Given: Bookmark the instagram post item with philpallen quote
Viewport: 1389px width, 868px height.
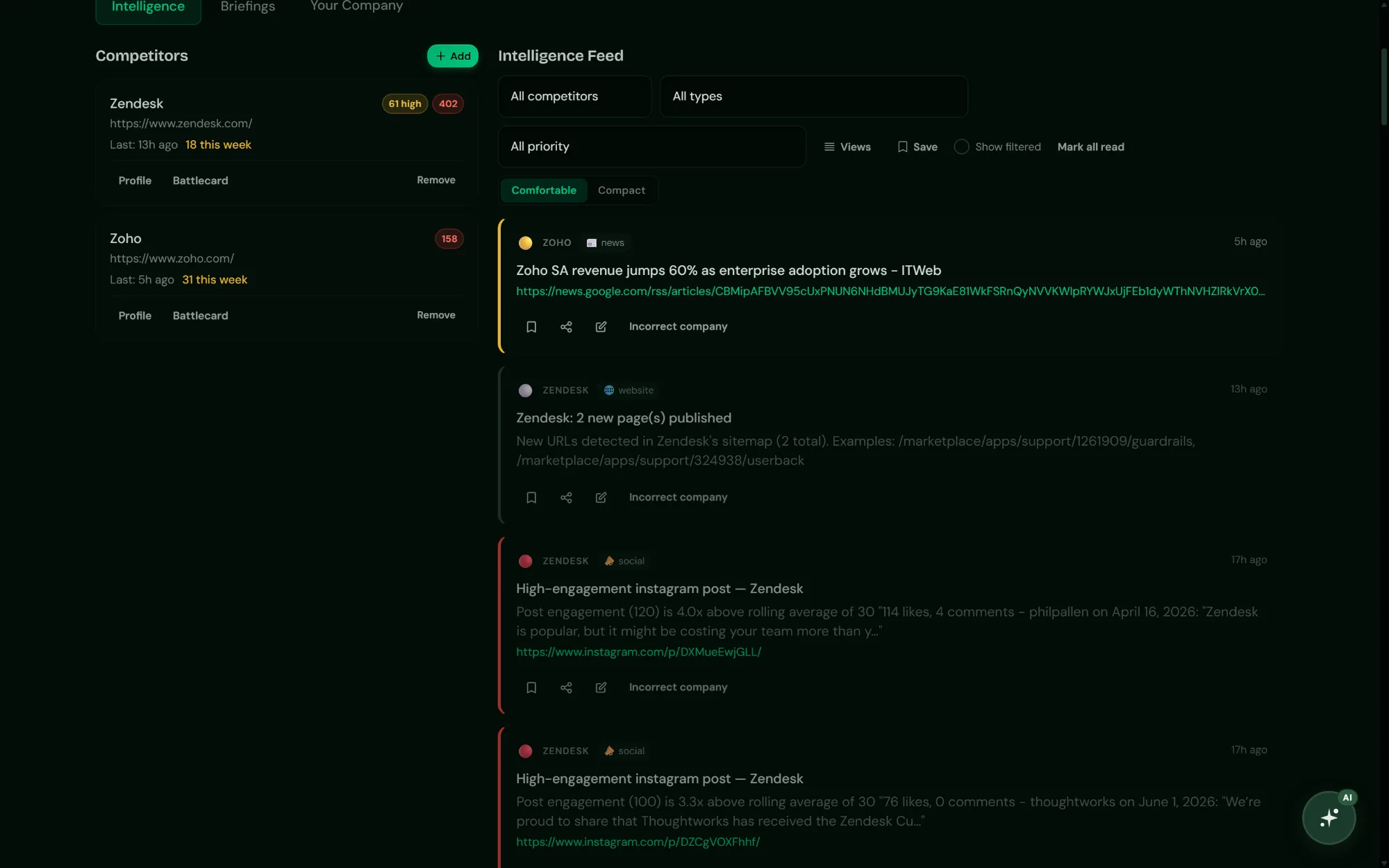Looking at the screenshot, I should click(x=531, y=687).
